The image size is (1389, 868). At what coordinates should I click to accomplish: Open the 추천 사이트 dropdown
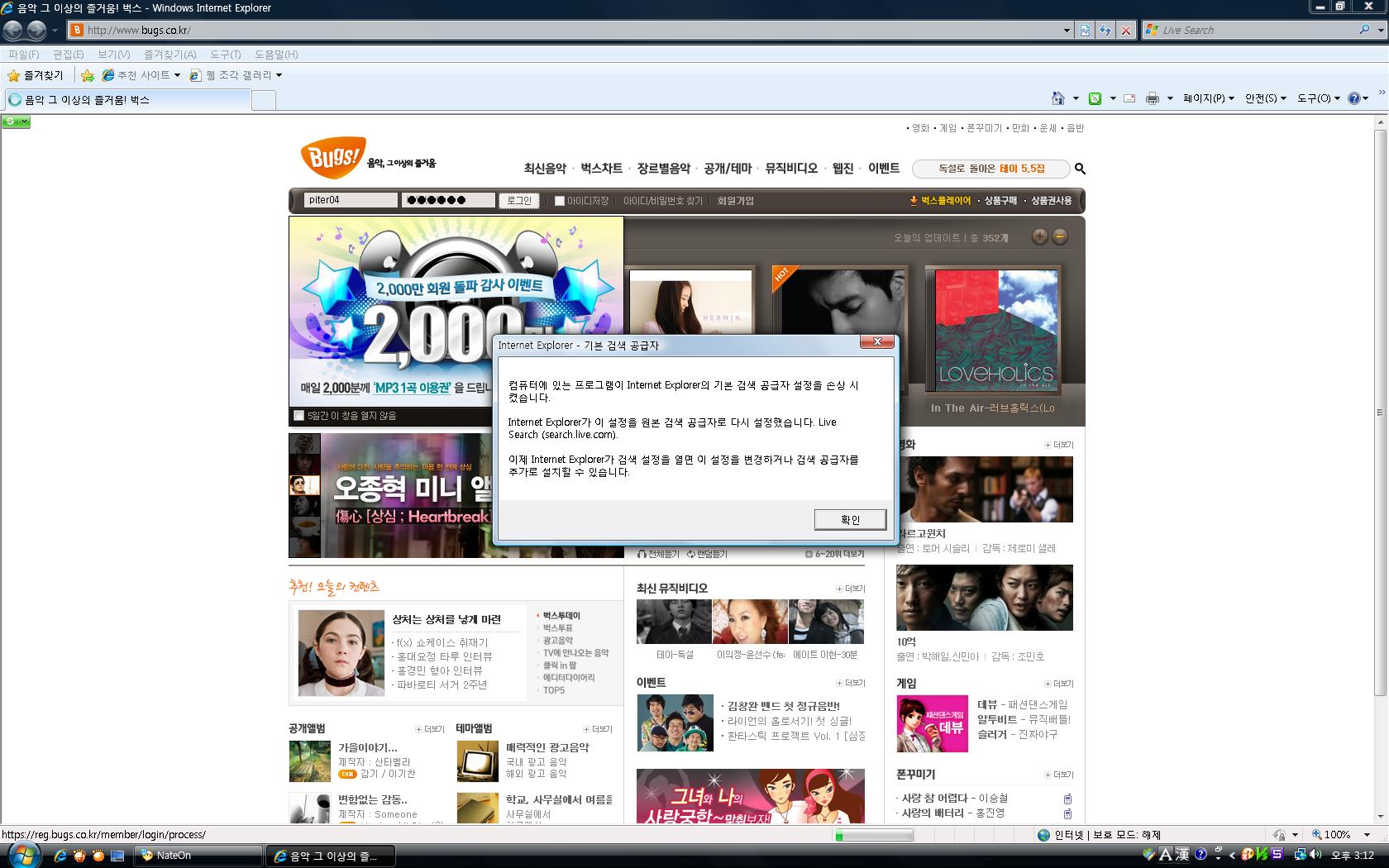point(143,75)
